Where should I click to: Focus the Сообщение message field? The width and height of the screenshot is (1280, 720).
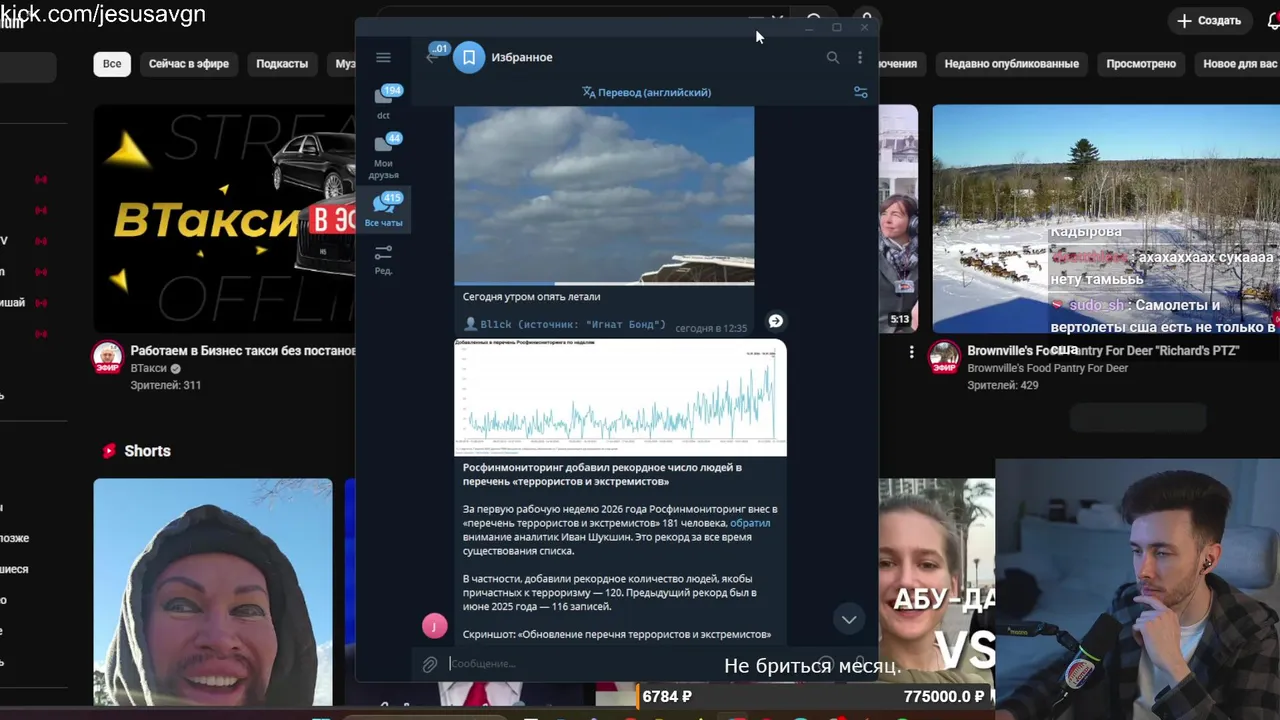(x=630, y=664)
